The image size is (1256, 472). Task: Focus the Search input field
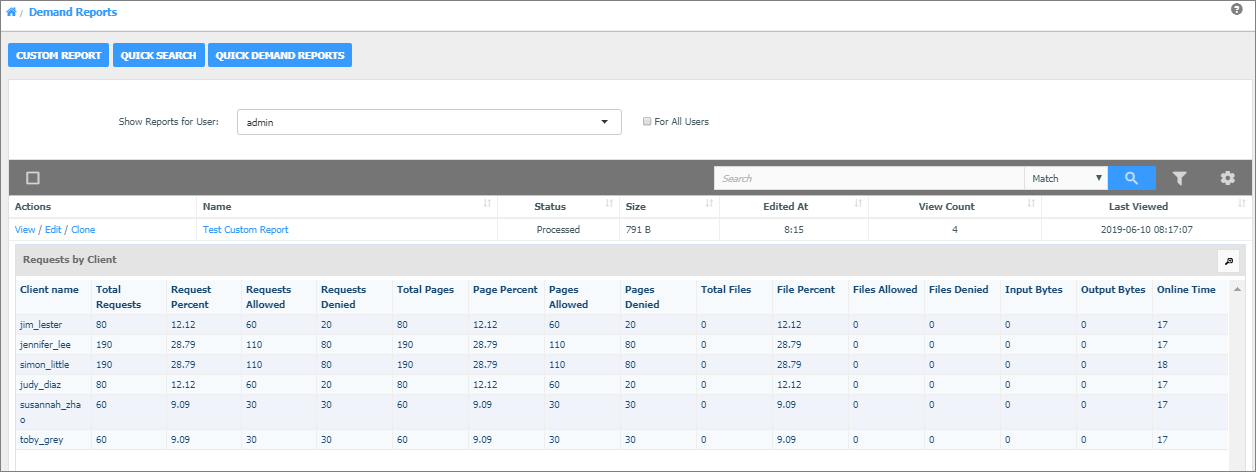869,178
